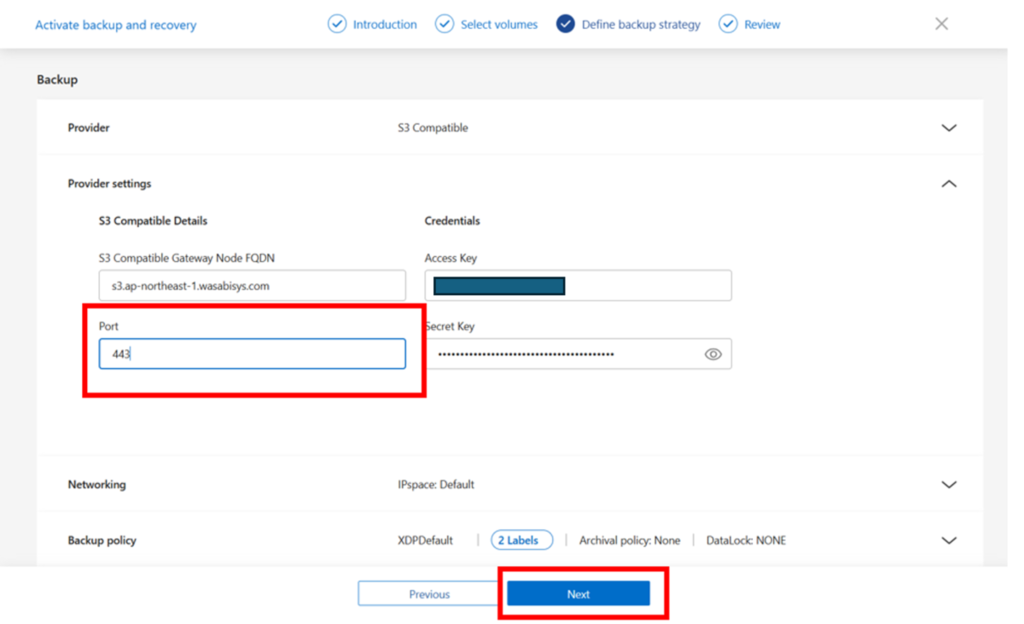Click the Introduction step checkmark icon
Screen dimensions: 1024x624
tap(337, 24)
